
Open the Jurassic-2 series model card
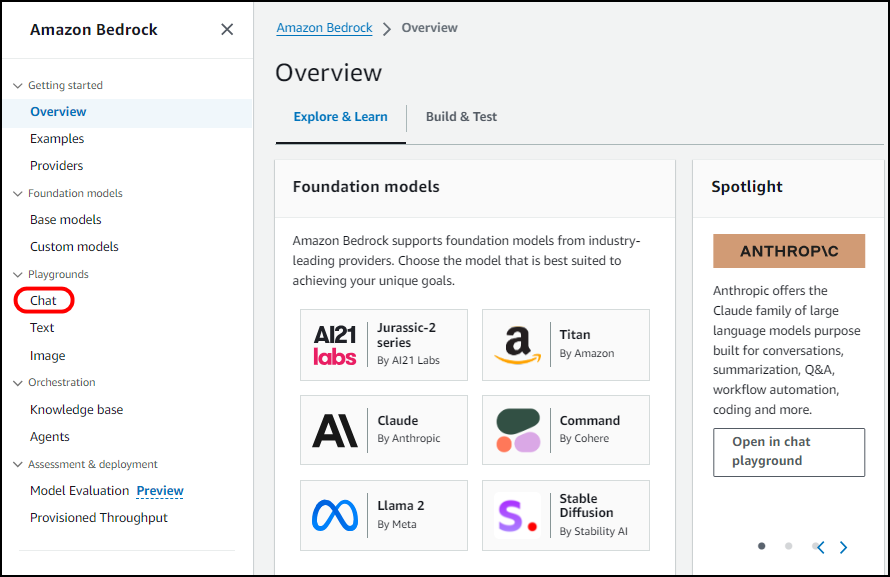tap(384, 345)
